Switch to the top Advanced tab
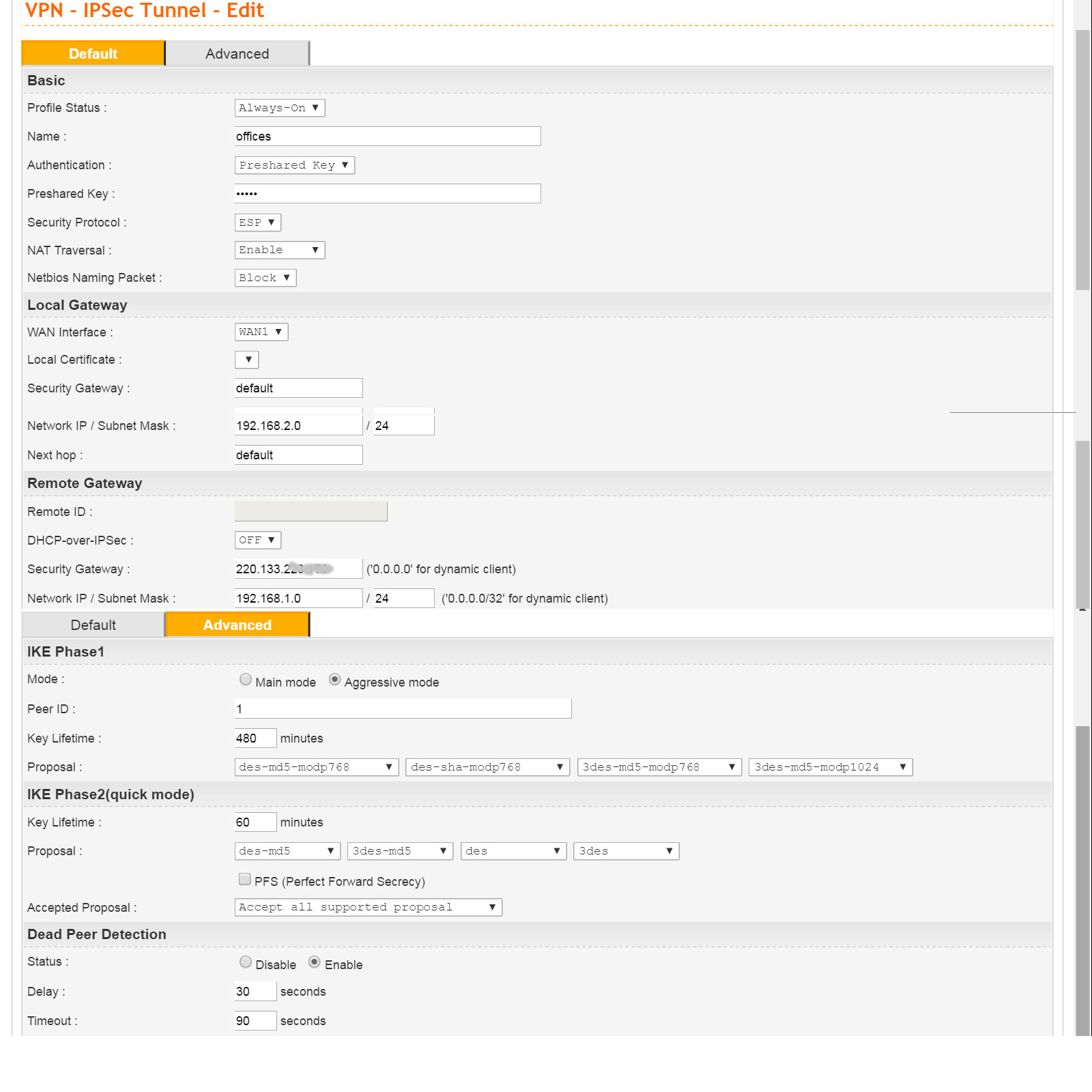The height and width of the screenshot is (1092, 1092). click(237, 54)
